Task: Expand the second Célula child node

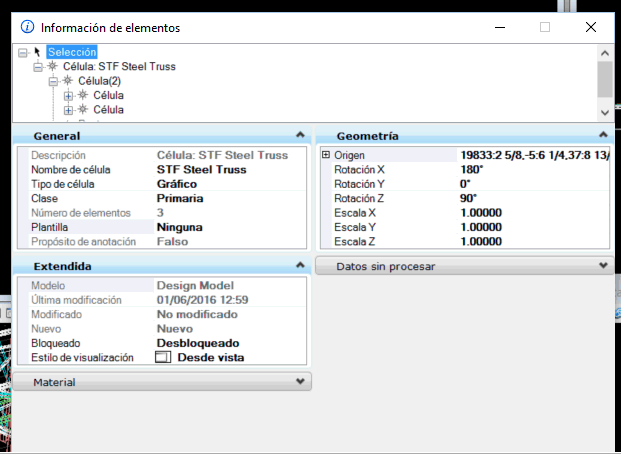Action: pyautogui.click(x=69, y=110)
